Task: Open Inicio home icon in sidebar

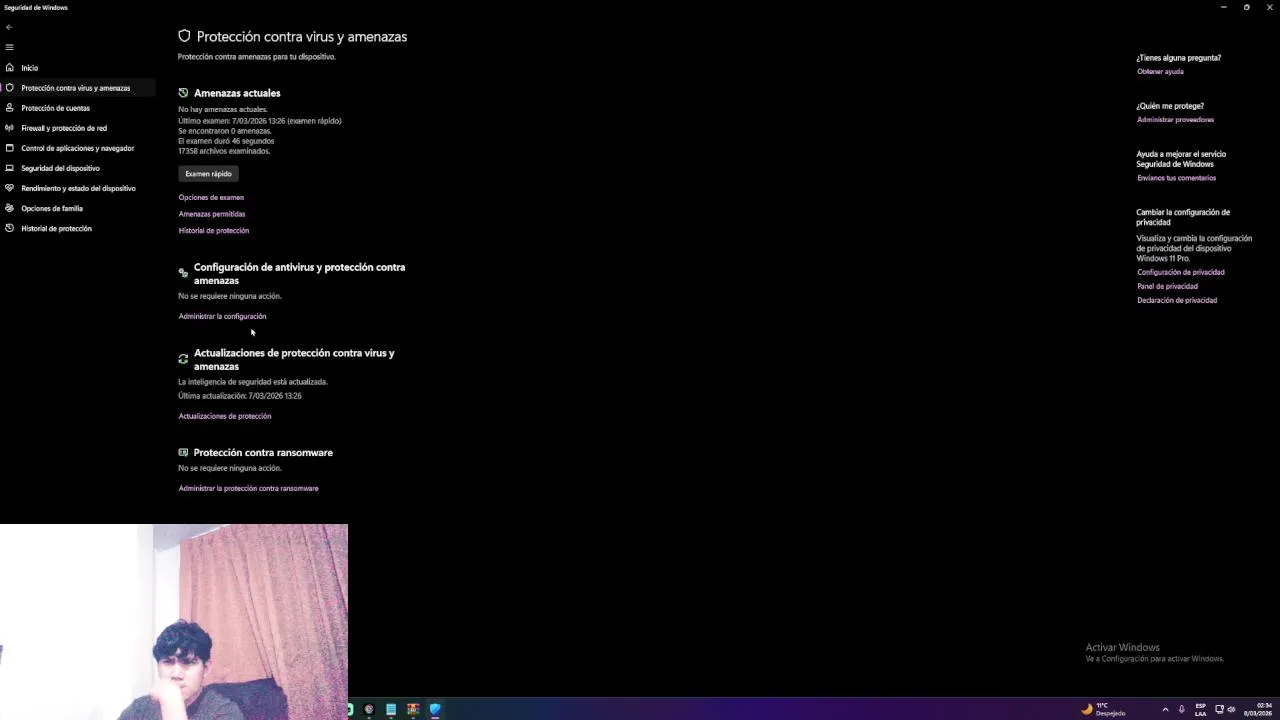Action: point(9,68)
